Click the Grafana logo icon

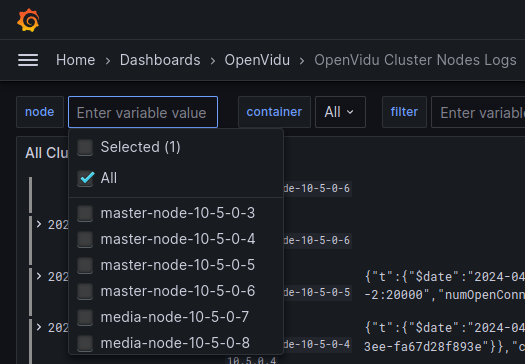click(28, 20)
